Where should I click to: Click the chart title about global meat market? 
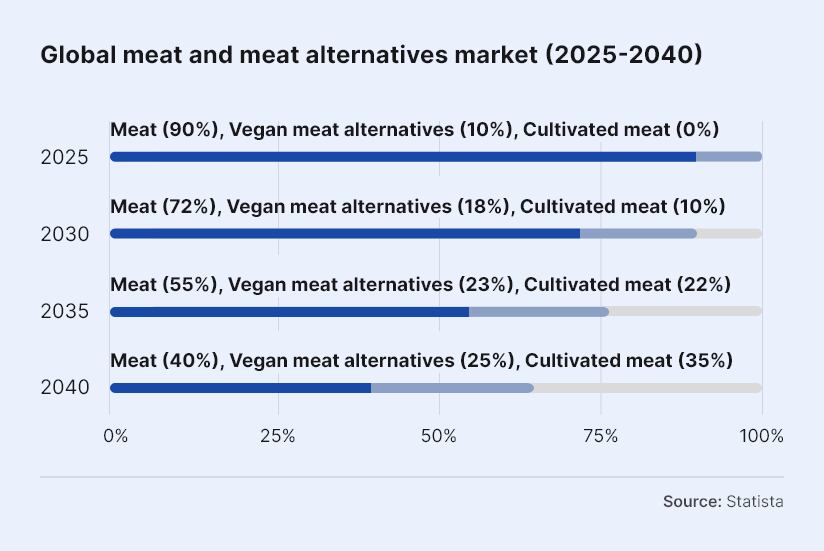point(371,55)
